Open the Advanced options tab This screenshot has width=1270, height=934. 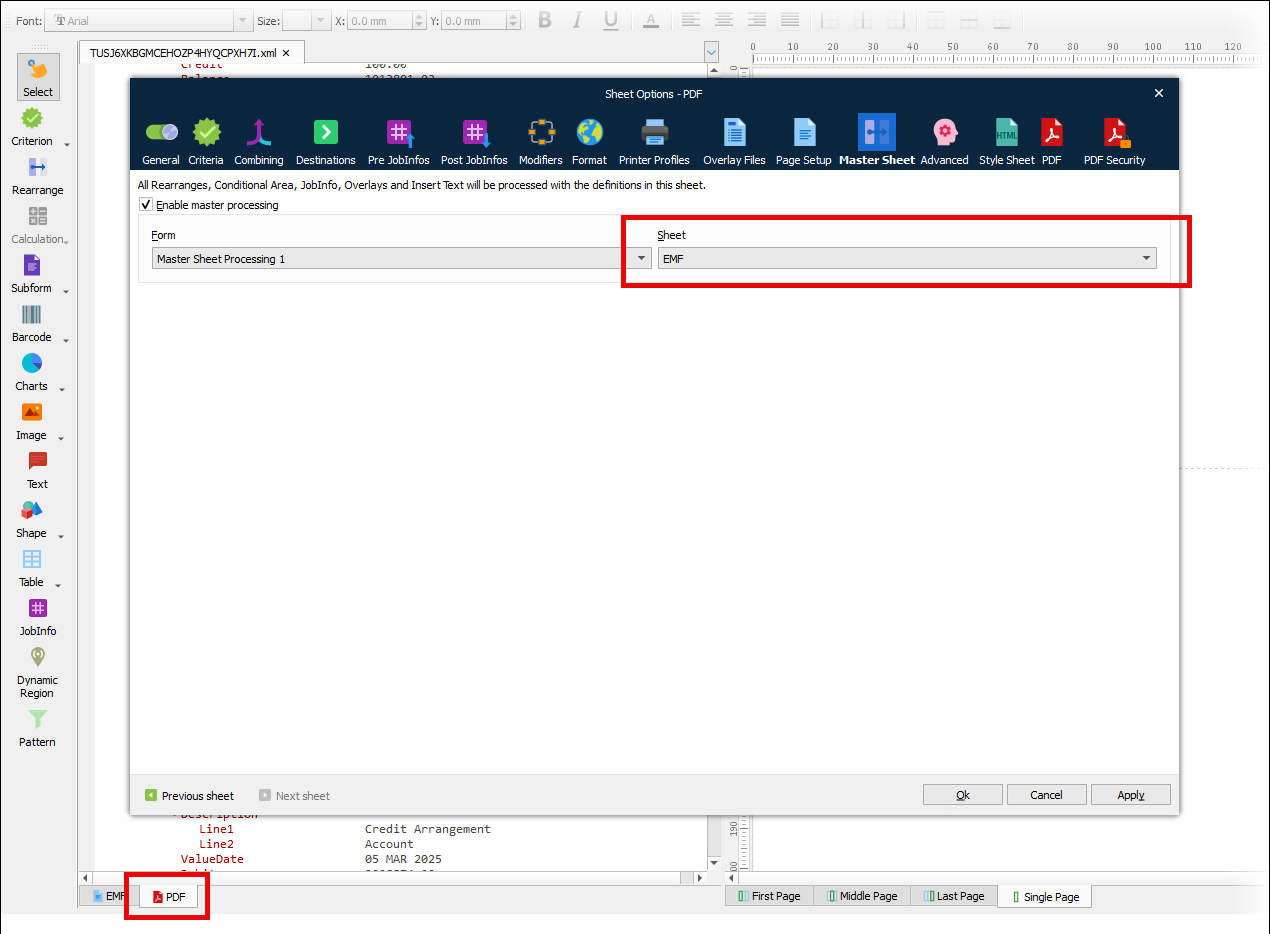click(x=944, y=141)
